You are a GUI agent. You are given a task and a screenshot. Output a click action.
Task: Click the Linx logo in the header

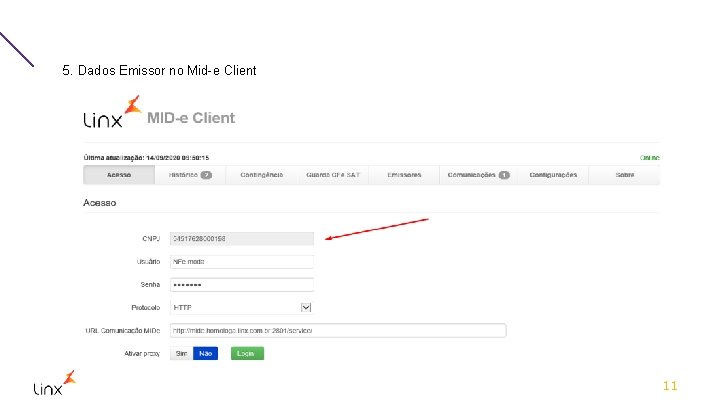pyautogui.click(x=112, y=112)
